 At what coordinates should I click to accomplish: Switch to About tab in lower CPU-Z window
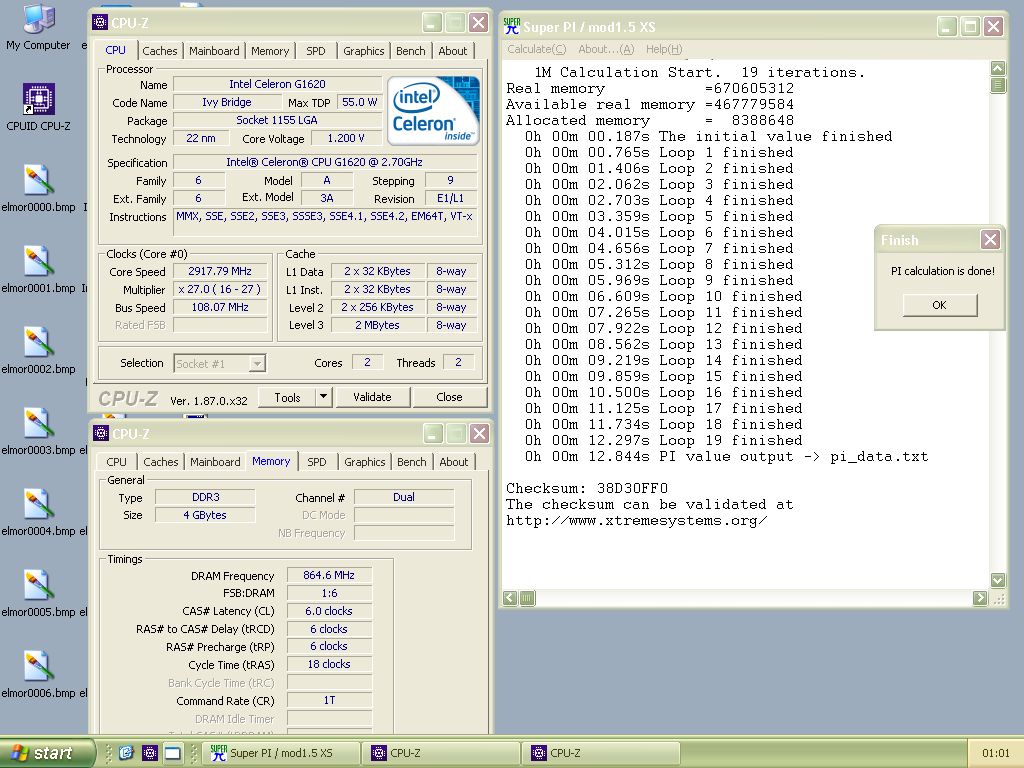point(454,462)
